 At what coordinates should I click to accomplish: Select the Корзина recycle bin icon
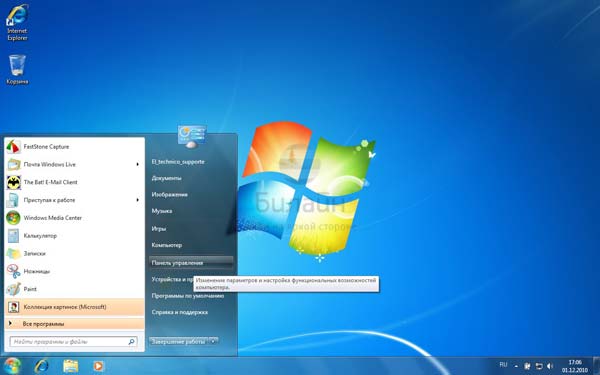coord(17,69)
